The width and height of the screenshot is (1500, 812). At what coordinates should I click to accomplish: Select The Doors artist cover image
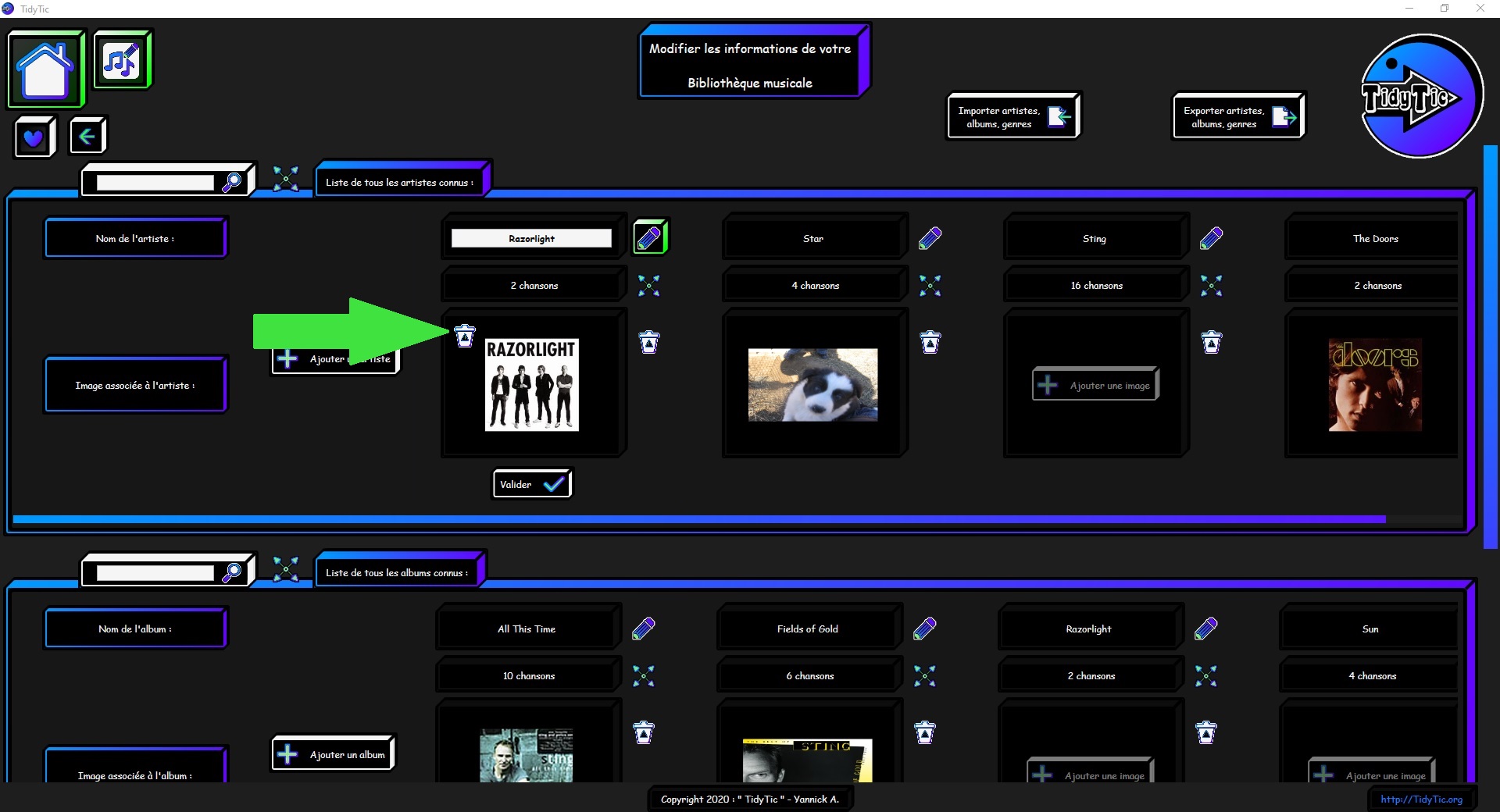coord(1375,384)
